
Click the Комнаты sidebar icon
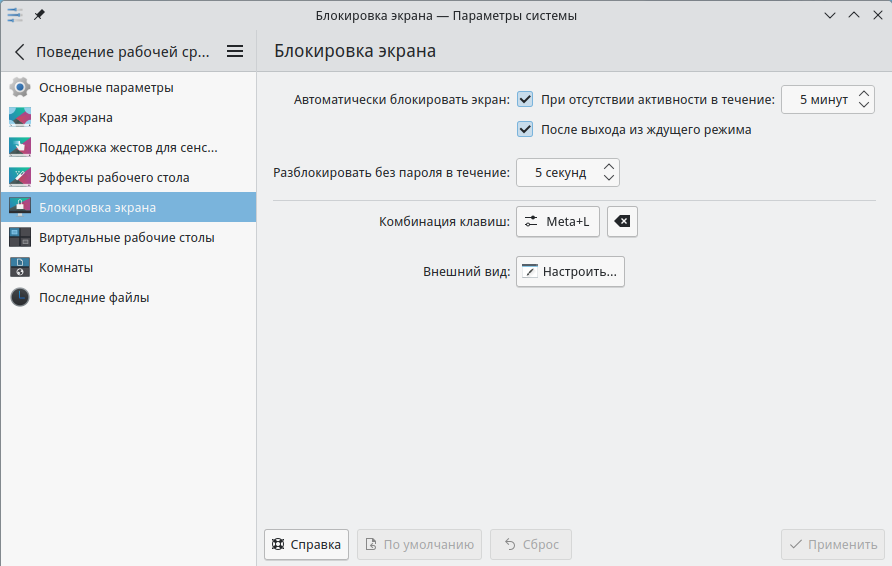click(x=20, y=267)
